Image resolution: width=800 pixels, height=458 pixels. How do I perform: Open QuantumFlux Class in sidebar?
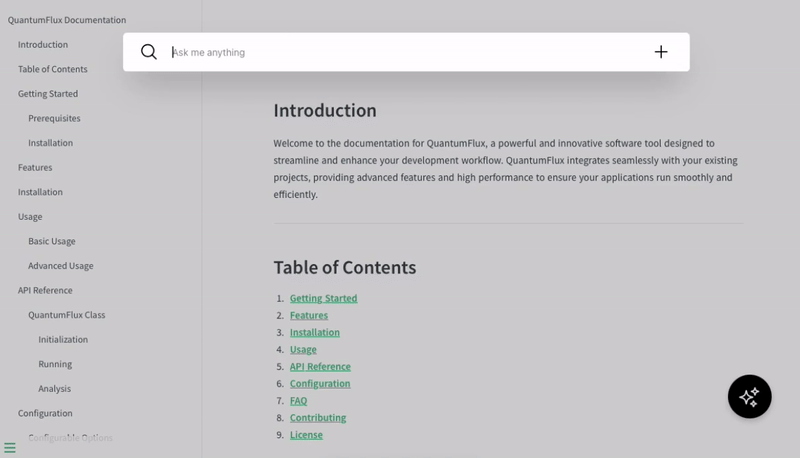tap(66, 315)
